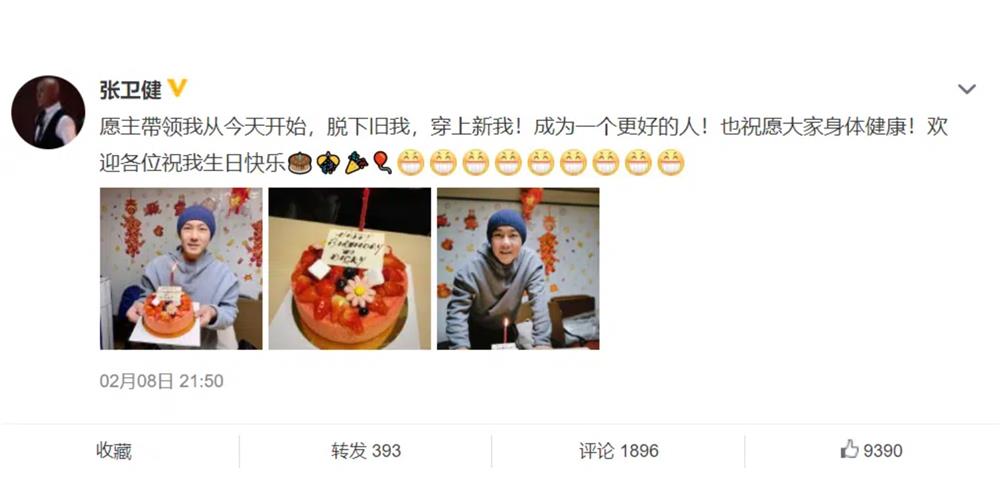Open the photo of him leaning over the candle
Screen dimensions: 1000x502
pos(518,269)
